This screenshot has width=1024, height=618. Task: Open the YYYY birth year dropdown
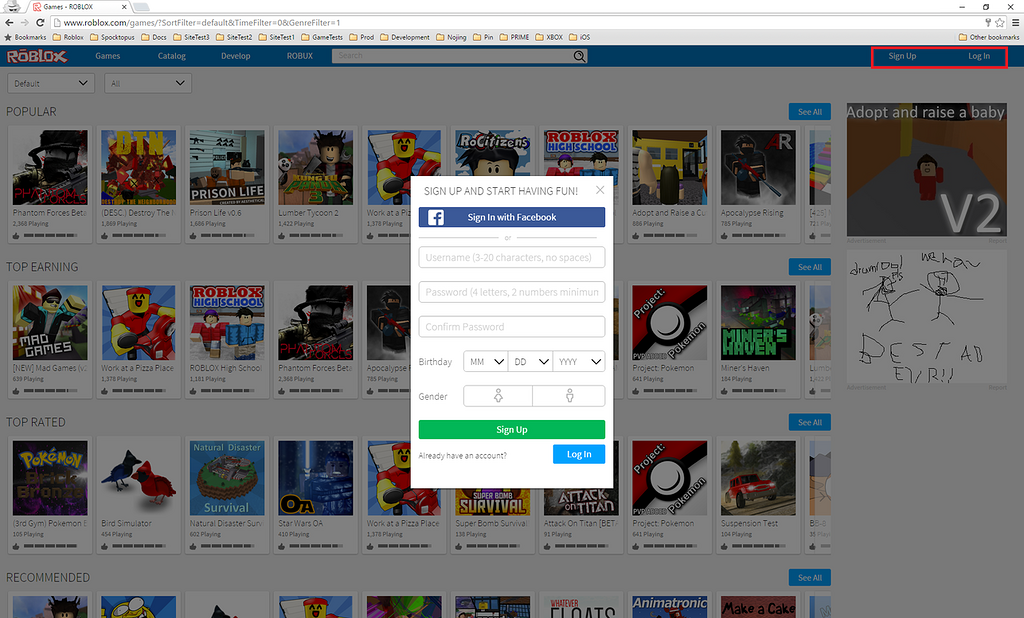[x=578, y=361]
